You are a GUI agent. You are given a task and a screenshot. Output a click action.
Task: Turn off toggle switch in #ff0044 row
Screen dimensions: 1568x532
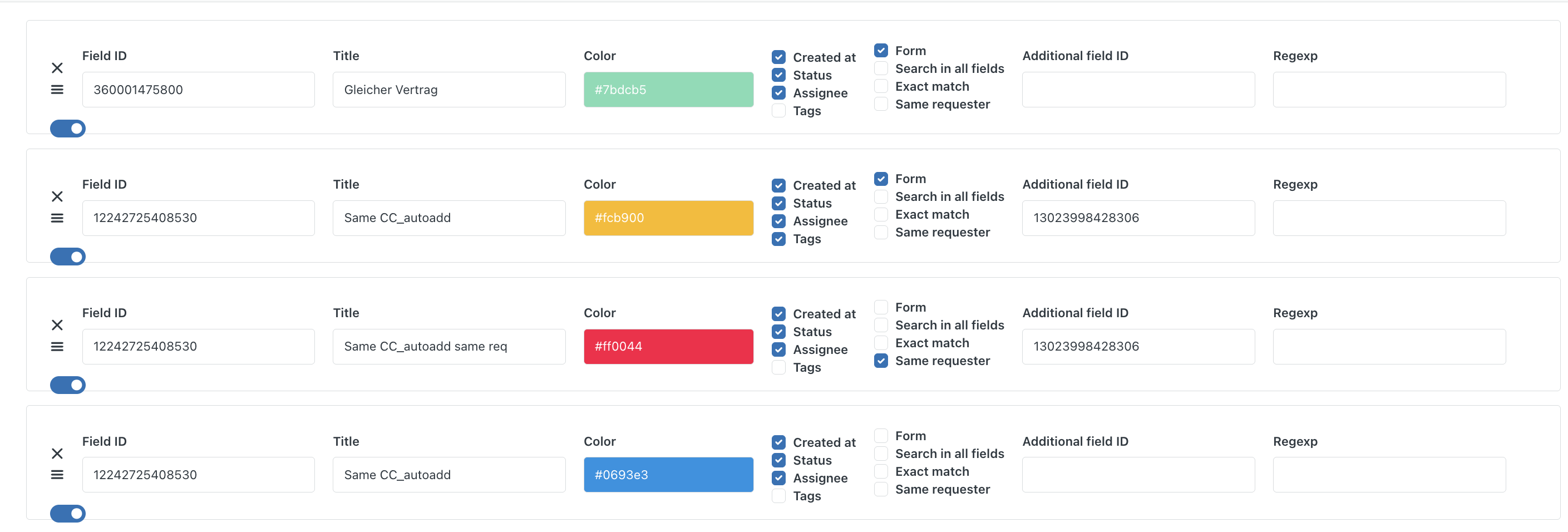[x=67, y=385]
